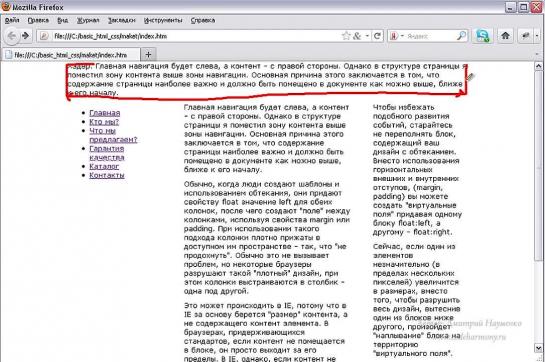Click the Skype toolbar icon
The image size is (545, 362).
(482, 36)
